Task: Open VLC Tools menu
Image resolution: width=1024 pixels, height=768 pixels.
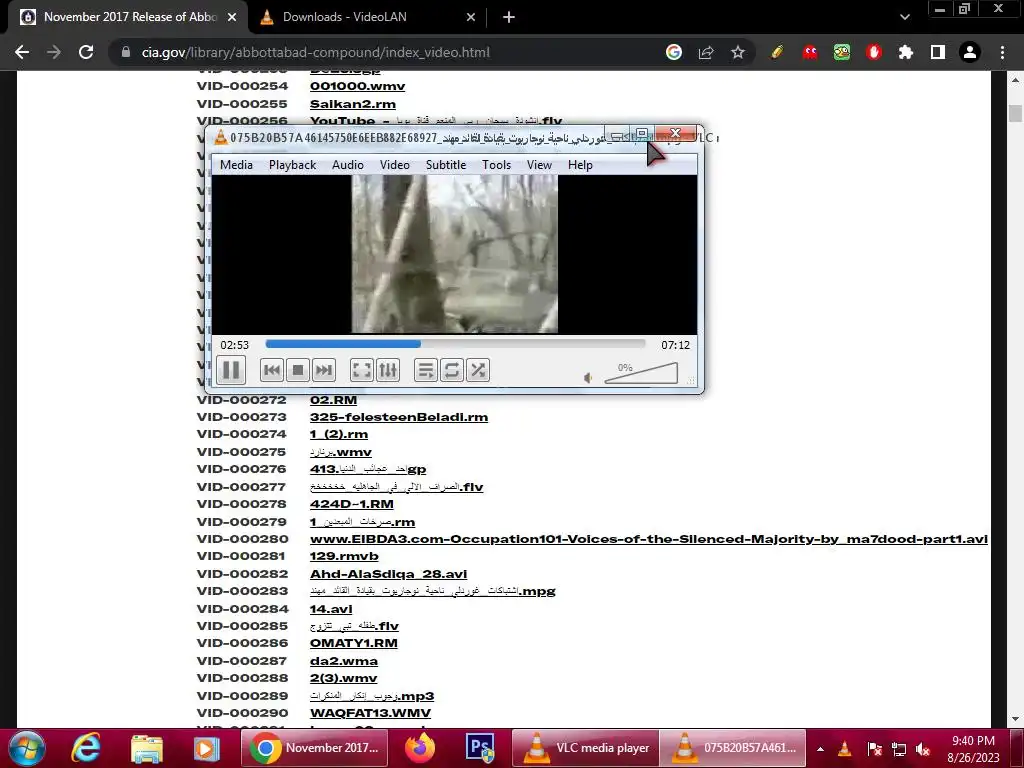Action: click(x=496, y=165)
